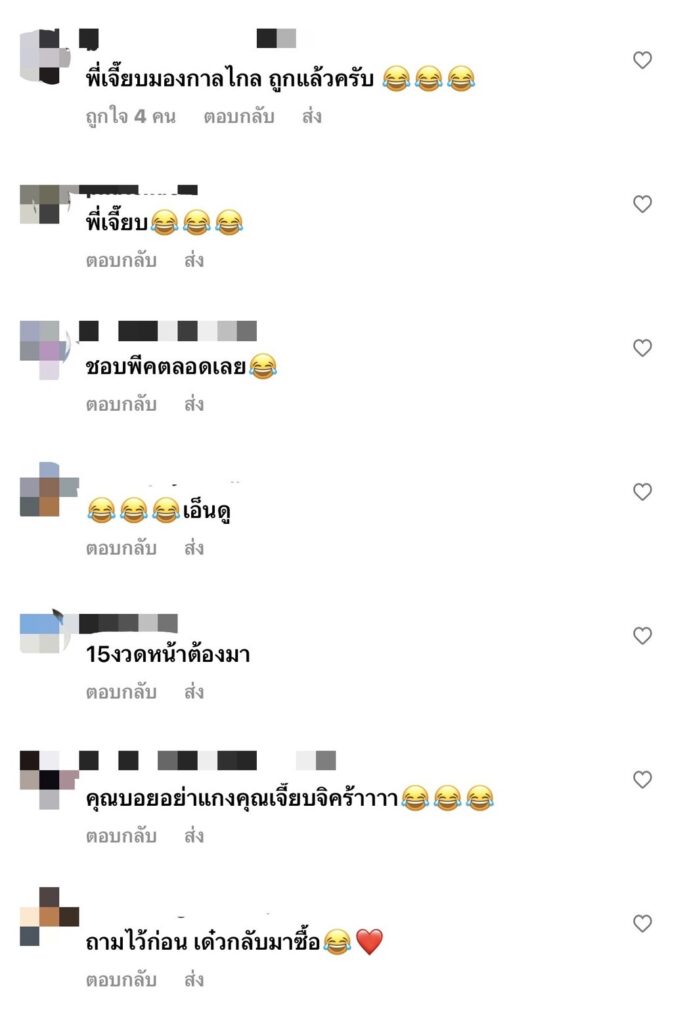691x1024 pixels.
Task: Open avatar of 'ถามไว้ก่อน' commenter
Action: click(x=49, y=916)
